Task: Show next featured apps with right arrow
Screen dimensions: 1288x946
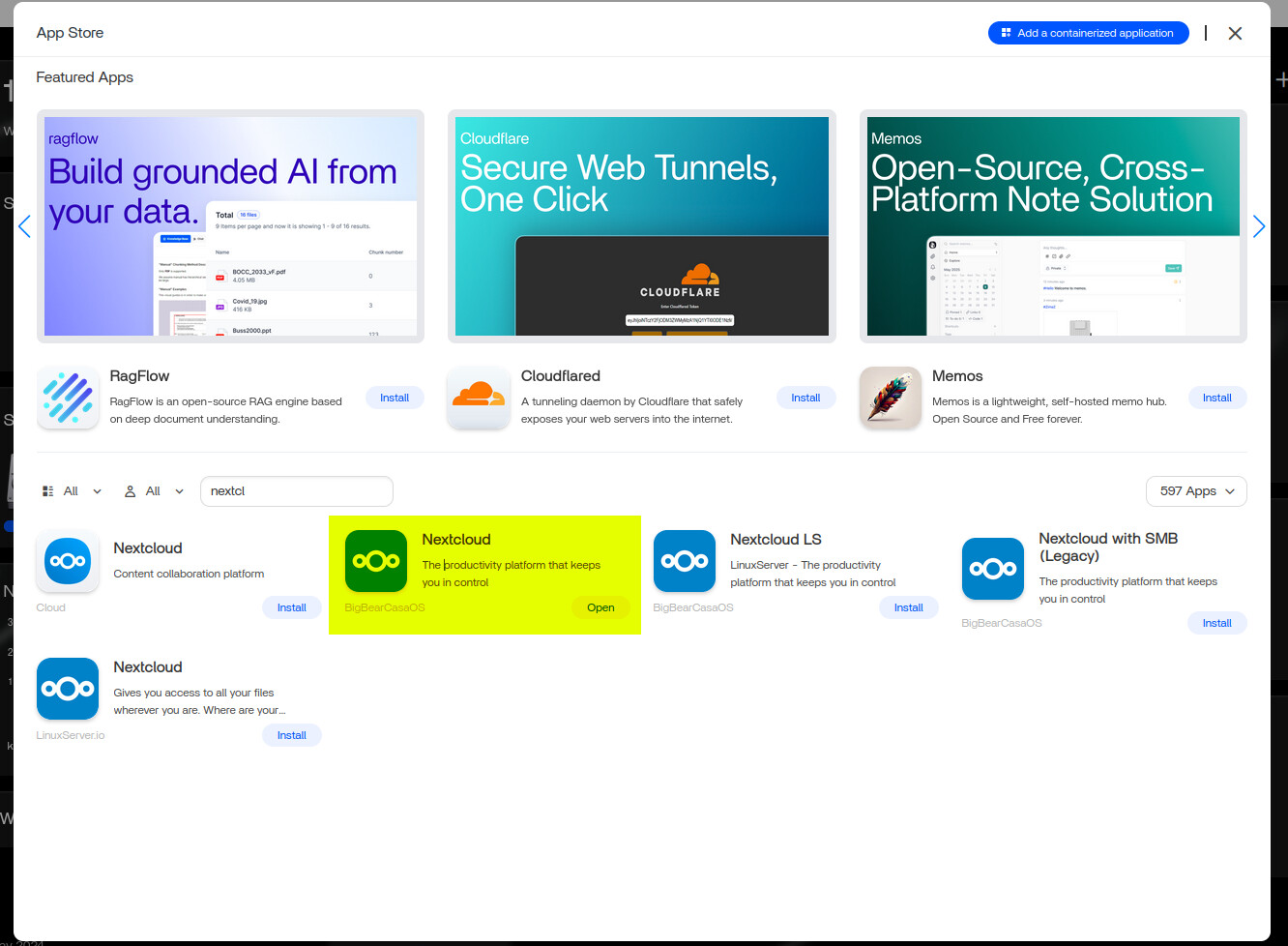Action: [x=1258, y=226]
